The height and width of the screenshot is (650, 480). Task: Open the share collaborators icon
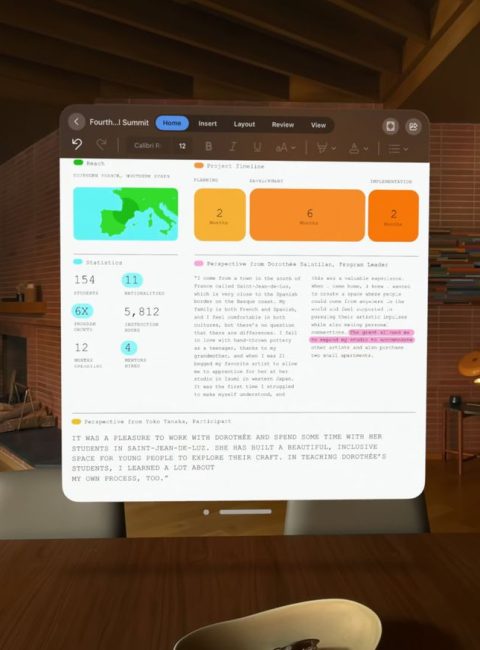tap(413, 126)
